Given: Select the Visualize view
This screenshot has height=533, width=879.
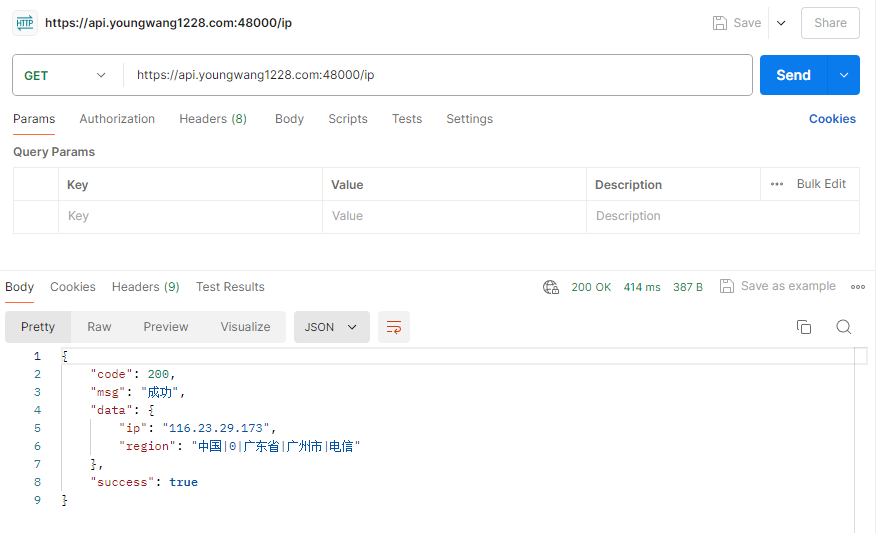Looking at the screenshot, I should click(246, 327).
